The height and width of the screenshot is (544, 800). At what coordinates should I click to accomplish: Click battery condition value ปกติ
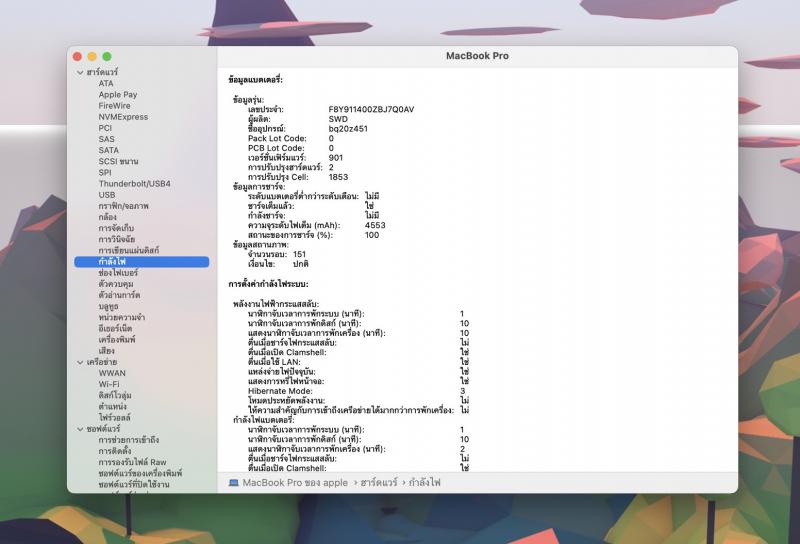pos(301,264)
